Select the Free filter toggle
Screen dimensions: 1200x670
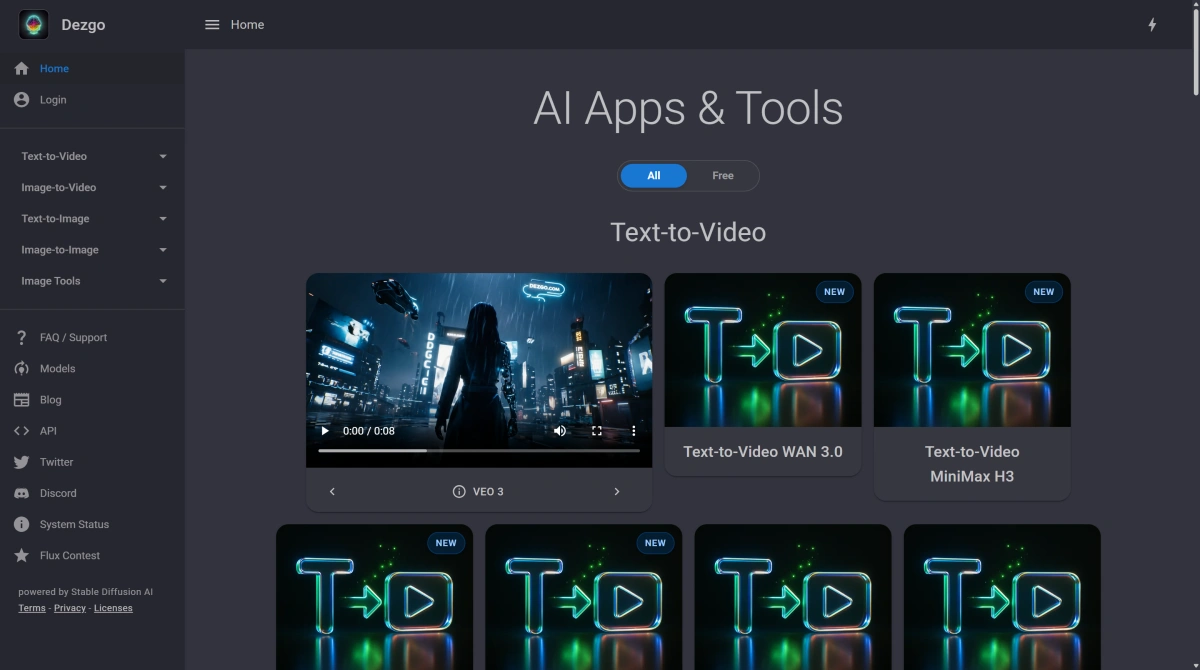pyautogui.click(x=723, y=176)
